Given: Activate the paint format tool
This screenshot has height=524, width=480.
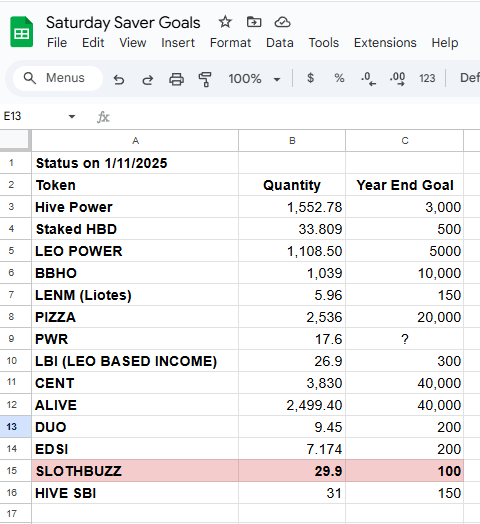Looking at the screenshot, I should coord(205,79).
